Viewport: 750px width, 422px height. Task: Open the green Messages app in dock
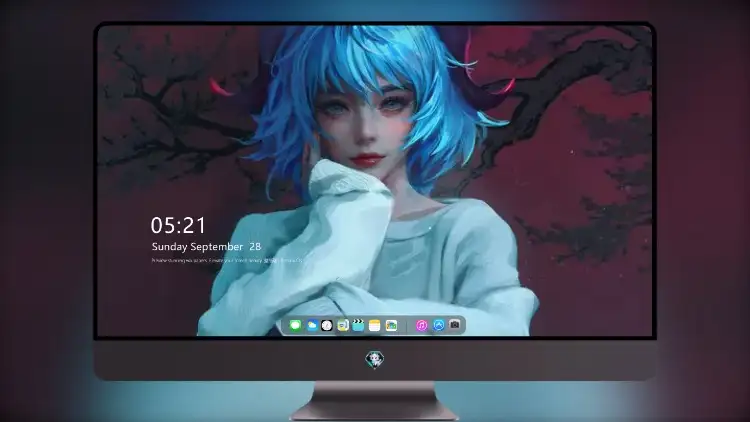pyautogui.click(x=296, y=326)
